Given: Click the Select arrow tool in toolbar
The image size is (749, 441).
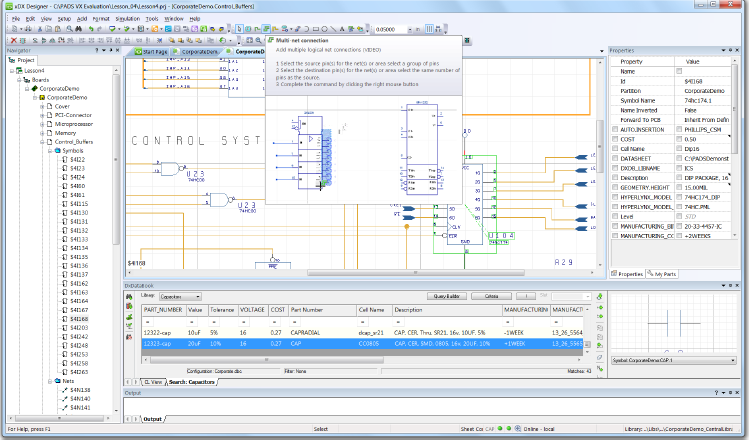Looking at the screenshot, I should 240,29.
